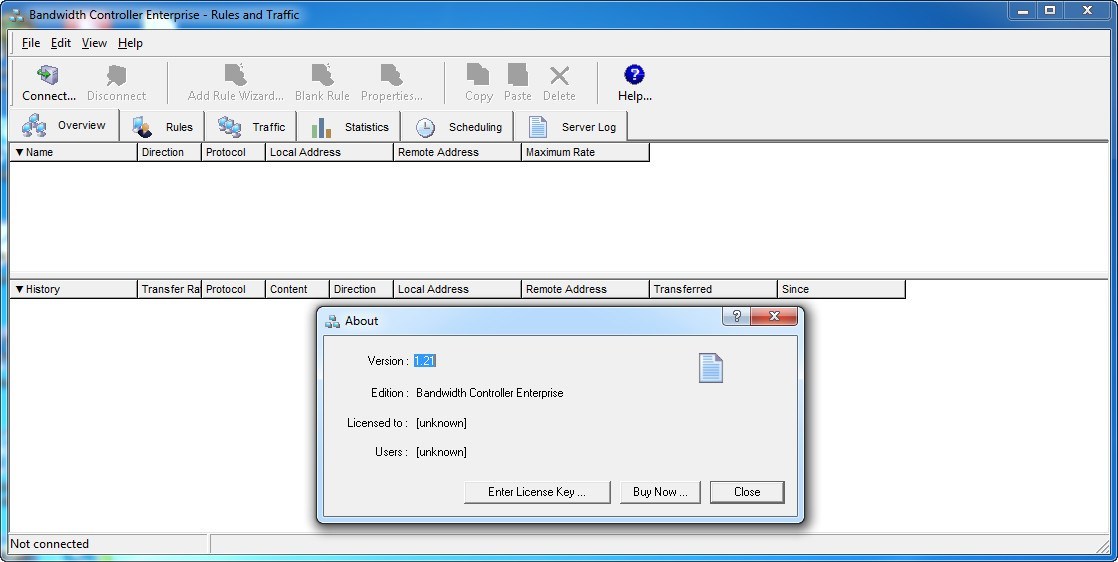The height and width of the screenshot is (562, 1118).
Task: Switch to the Scheduling tab
Action: [x=458, y=127]
